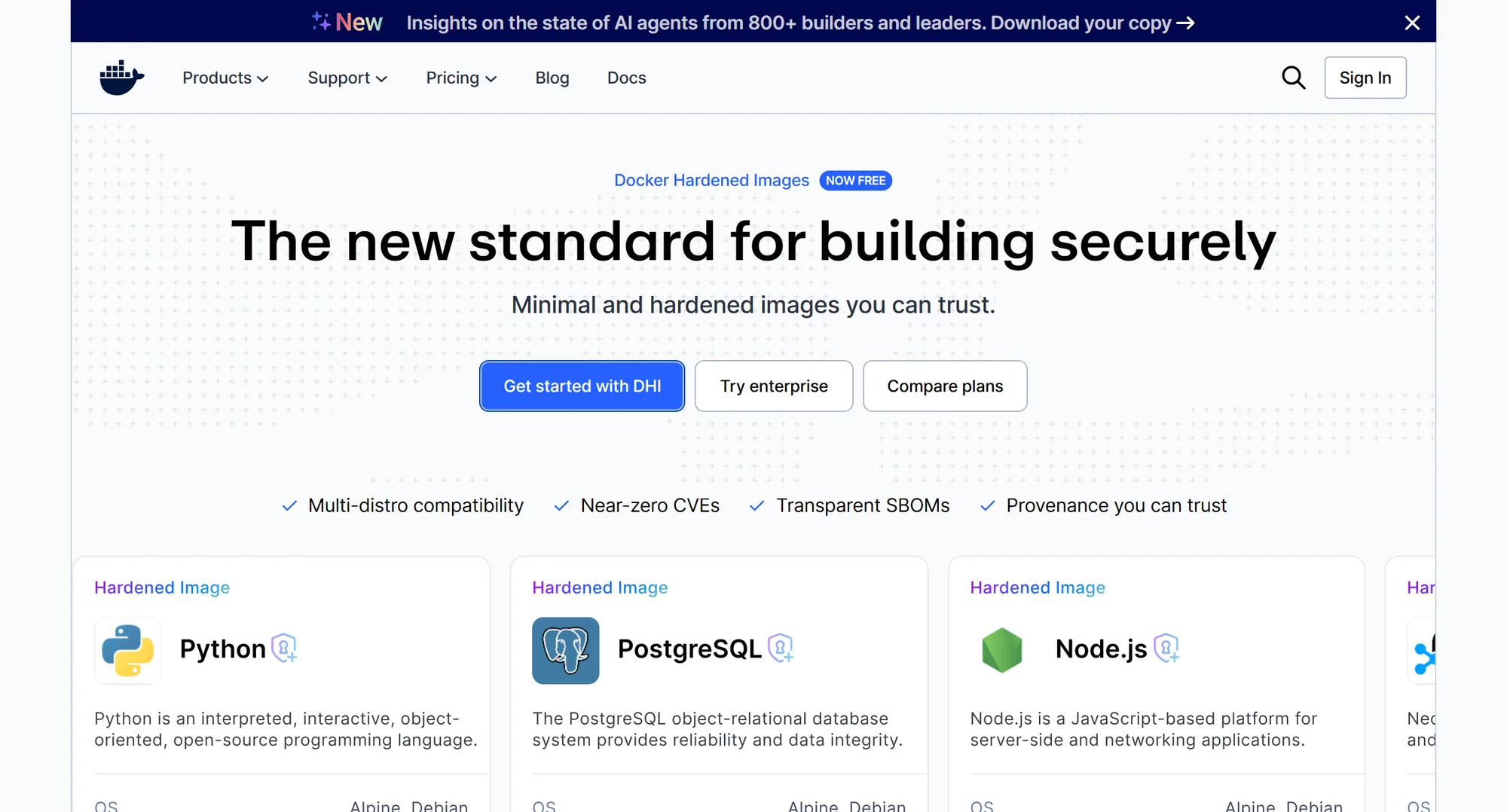The width and height of the screenshot is (1507, 812).
Task: Click the Python card title
Action: 222,649
